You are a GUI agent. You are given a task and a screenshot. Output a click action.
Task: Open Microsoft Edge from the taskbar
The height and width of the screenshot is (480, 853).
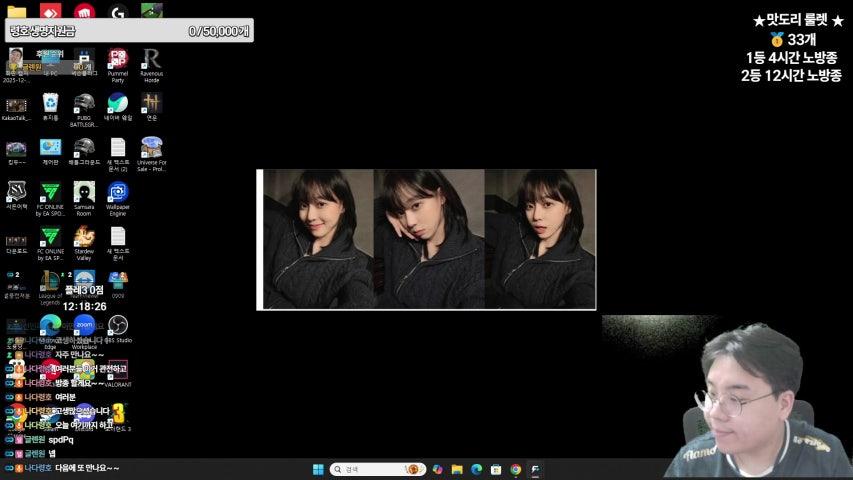(x=476, y=469)
